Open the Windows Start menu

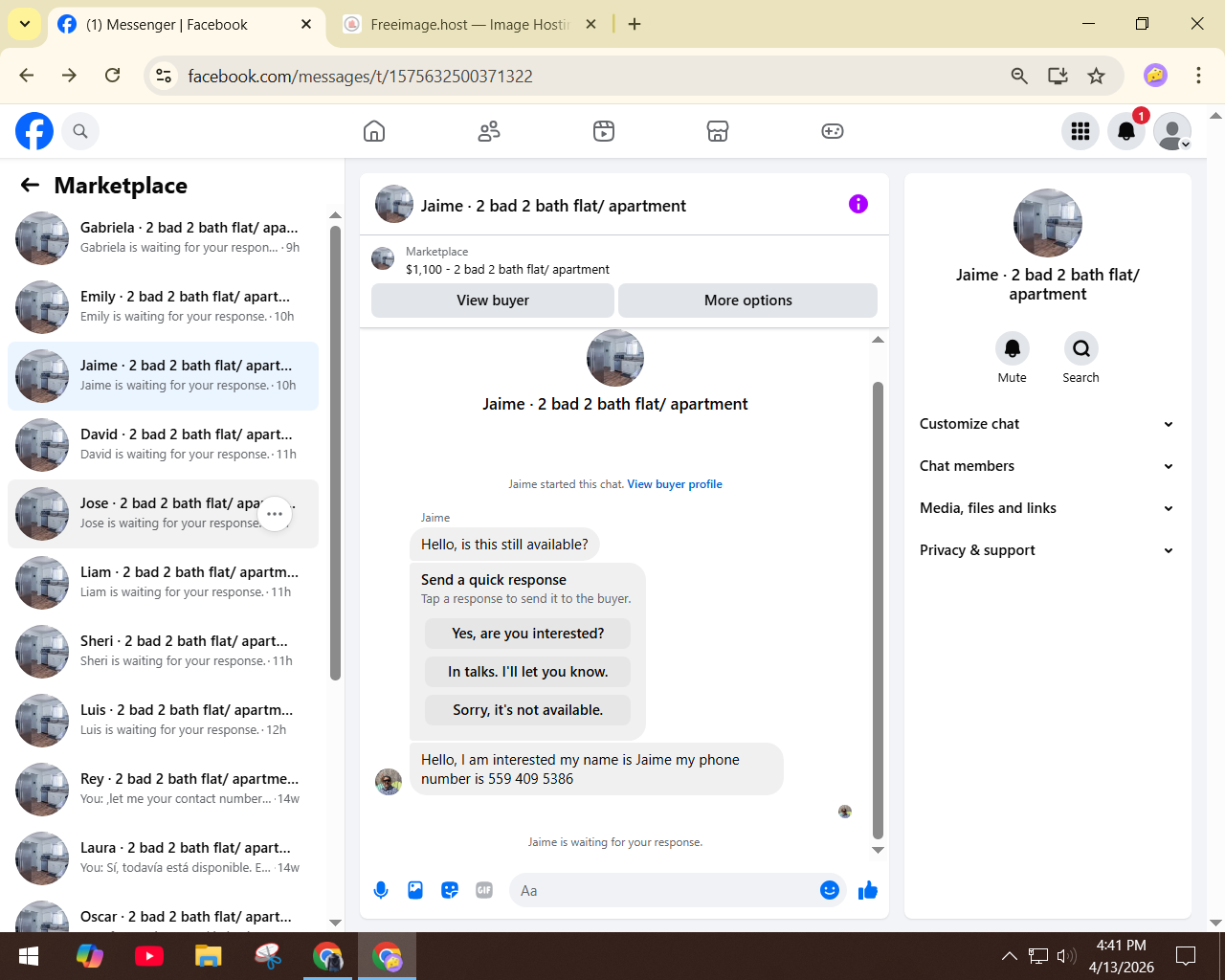[x=29, y=956]
